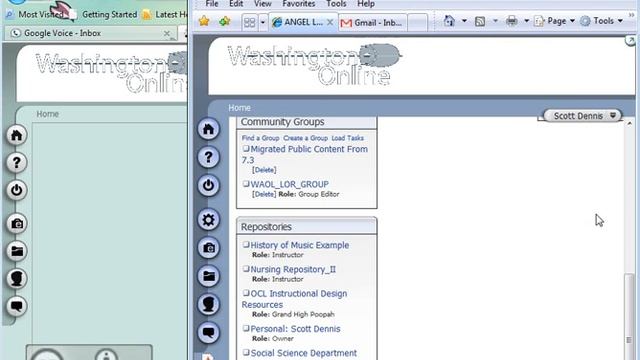Click Add to Favorites star-plus icon
Viewport: 640px width, 360px height.
[x=224, y=21]
